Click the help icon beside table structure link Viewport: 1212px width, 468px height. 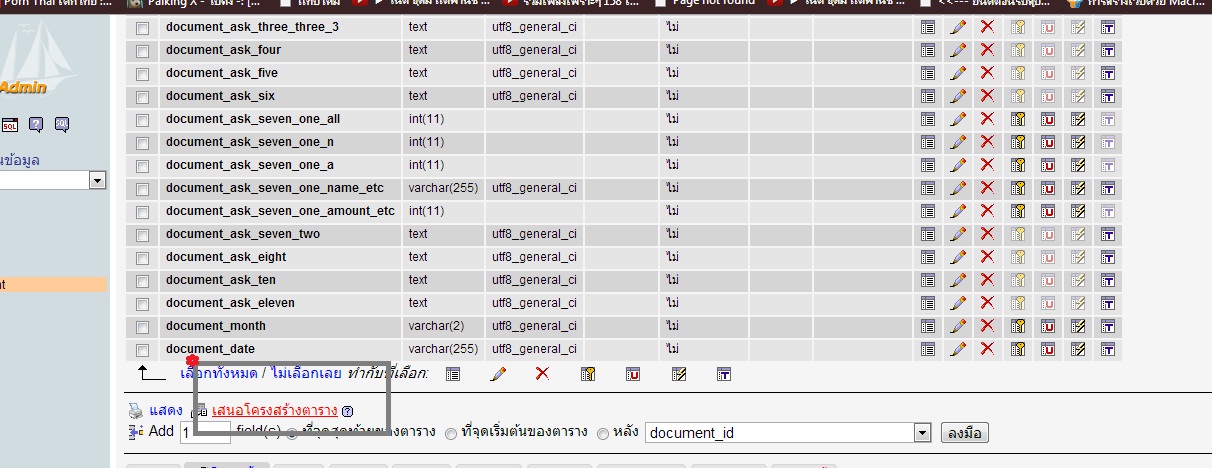pyautogui.click(x=347, y=411)
